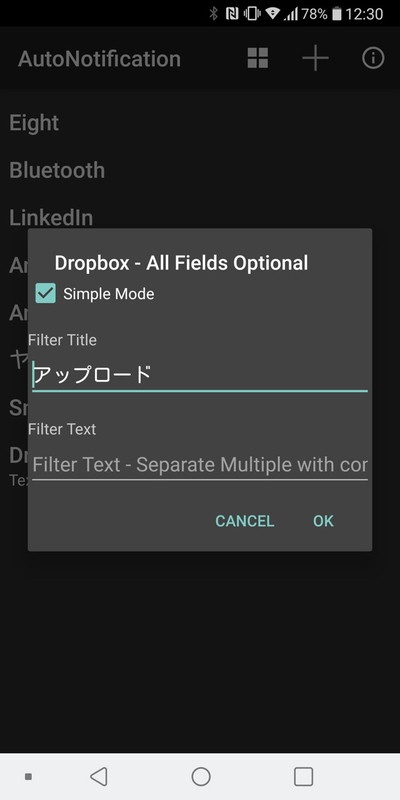Tap the Dropbox - All Fields Optional heading

pyautogui.click(x=181, y=263)
